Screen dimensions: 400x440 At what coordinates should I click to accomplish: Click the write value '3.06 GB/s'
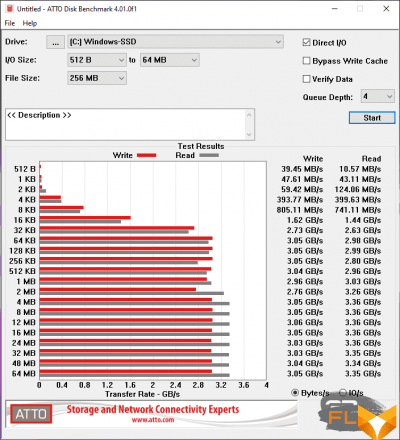click(x=305, y=323)
